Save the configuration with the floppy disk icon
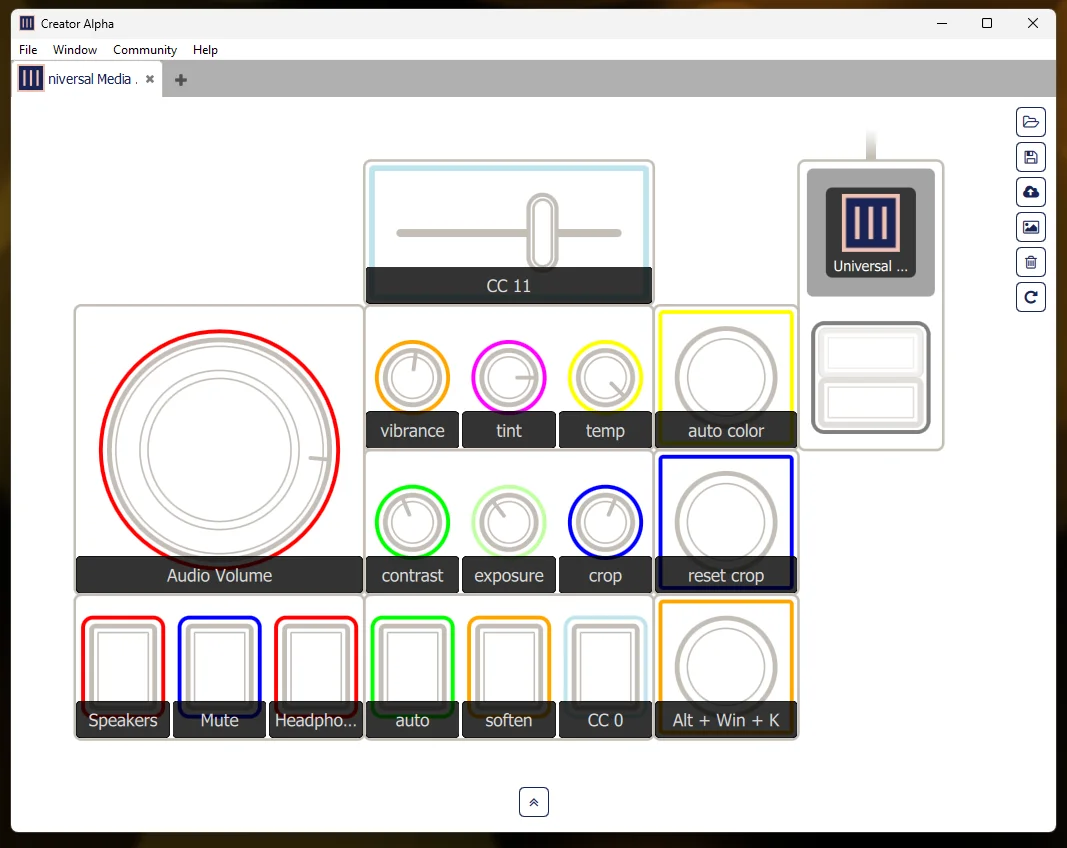 [1031, 156]
